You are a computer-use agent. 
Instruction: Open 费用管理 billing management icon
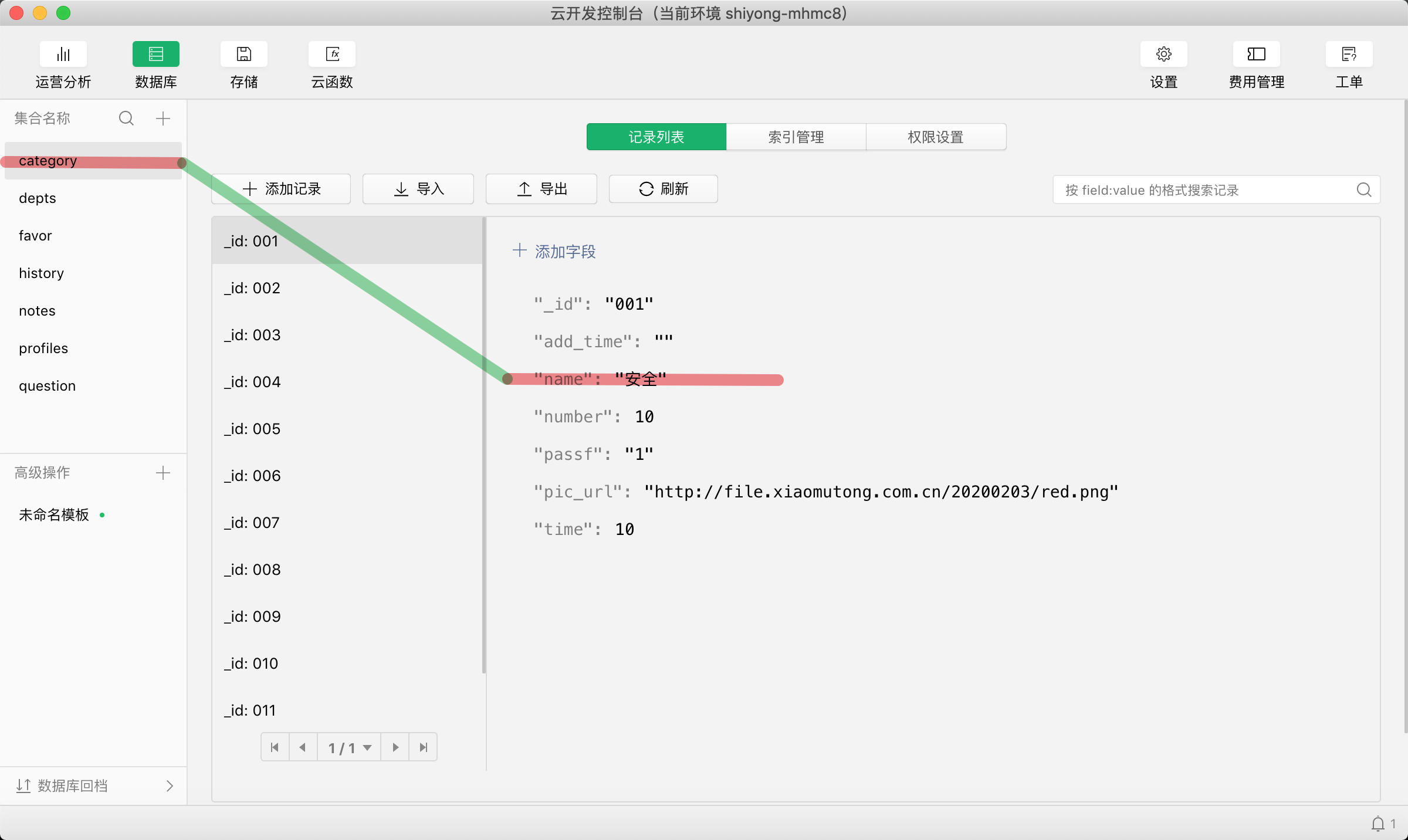pos(1256,55)
